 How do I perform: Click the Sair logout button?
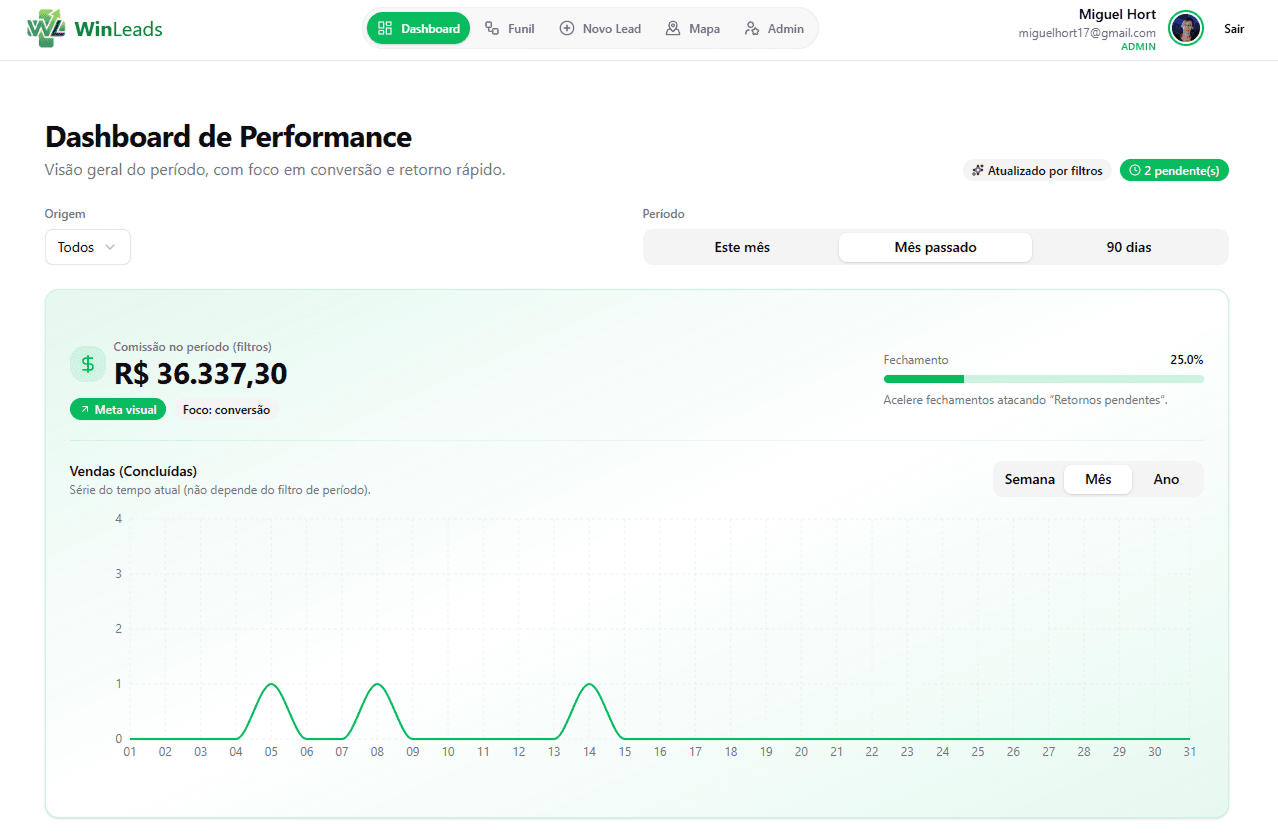(x=1234, y=29)
